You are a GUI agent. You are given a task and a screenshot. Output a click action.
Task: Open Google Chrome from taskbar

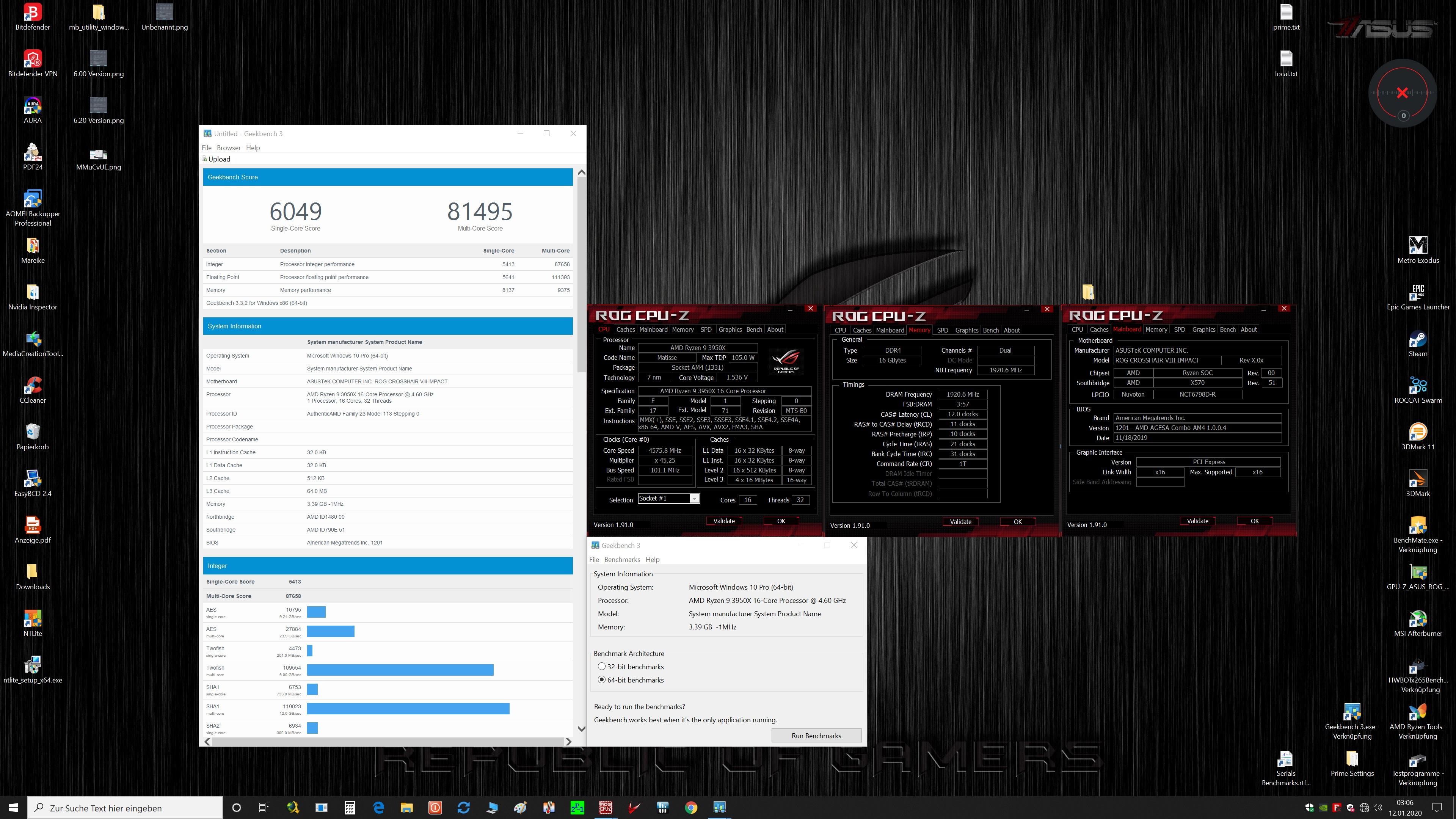[691, 808]
